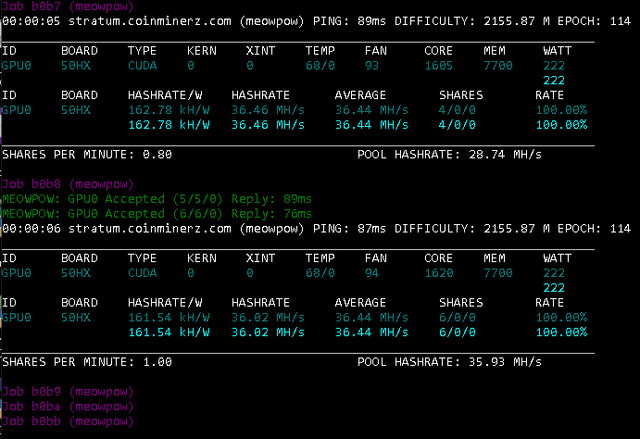Click the Job b0bb (meowpow) line

tap(68, 421)
